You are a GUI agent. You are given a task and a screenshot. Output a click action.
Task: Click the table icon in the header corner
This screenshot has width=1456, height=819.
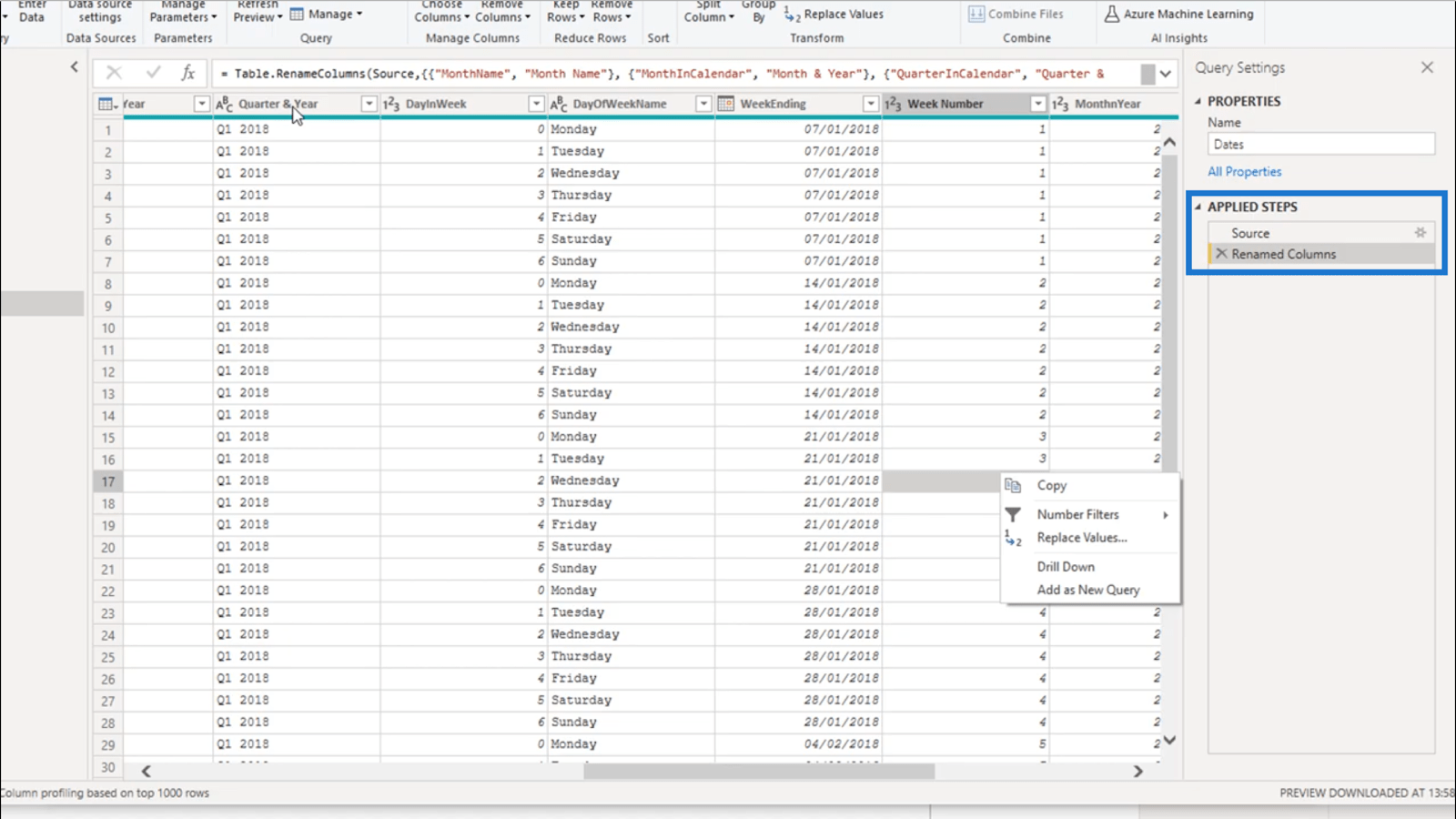(107, 104)
